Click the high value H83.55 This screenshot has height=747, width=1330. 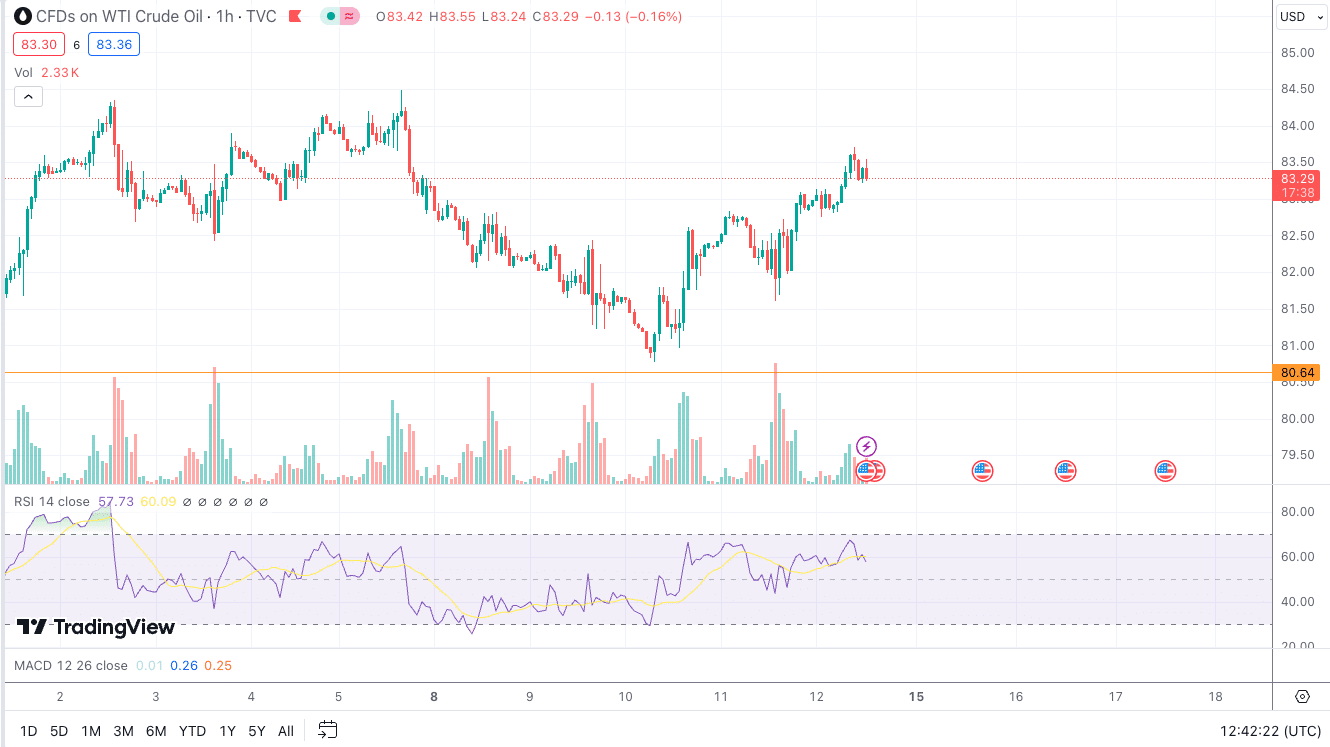(452, 17)
